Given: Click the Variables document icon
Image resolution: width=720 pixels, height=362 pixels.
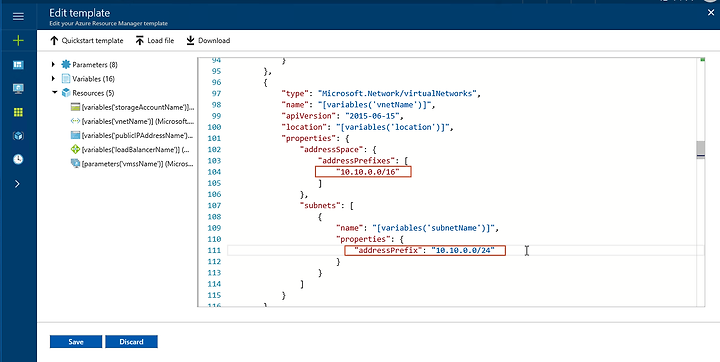Looking at the screenshot, I should coord(66,79).
